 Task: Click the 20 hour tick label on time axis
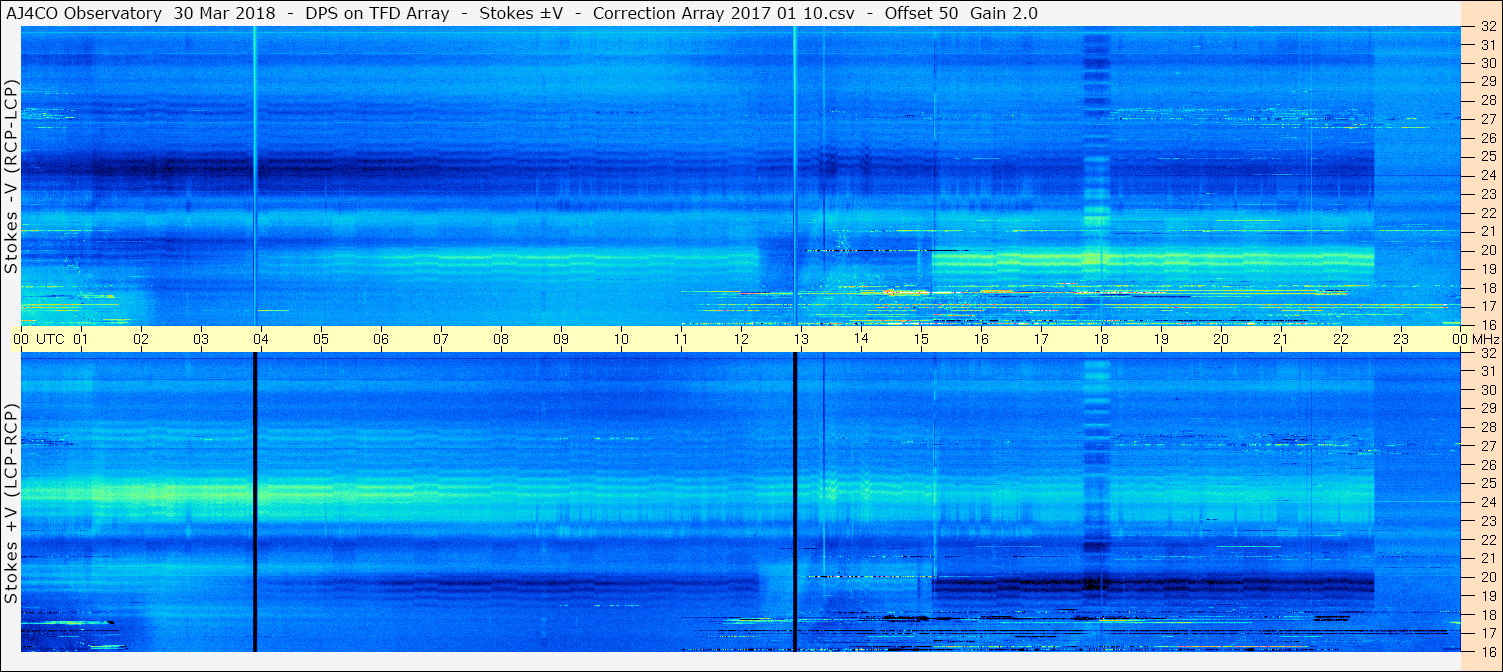pos(1221,339)
